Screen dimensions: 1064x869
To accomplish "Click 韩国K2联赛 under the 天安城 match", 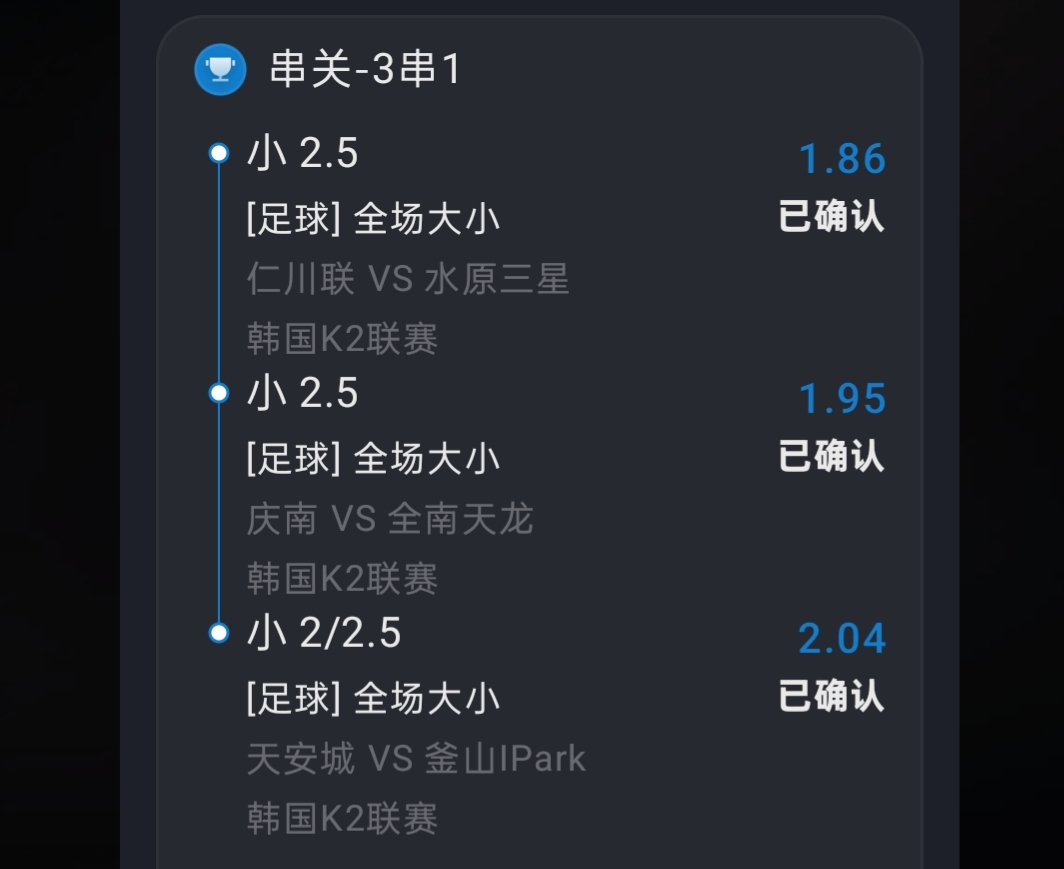I will click(342, 819).
